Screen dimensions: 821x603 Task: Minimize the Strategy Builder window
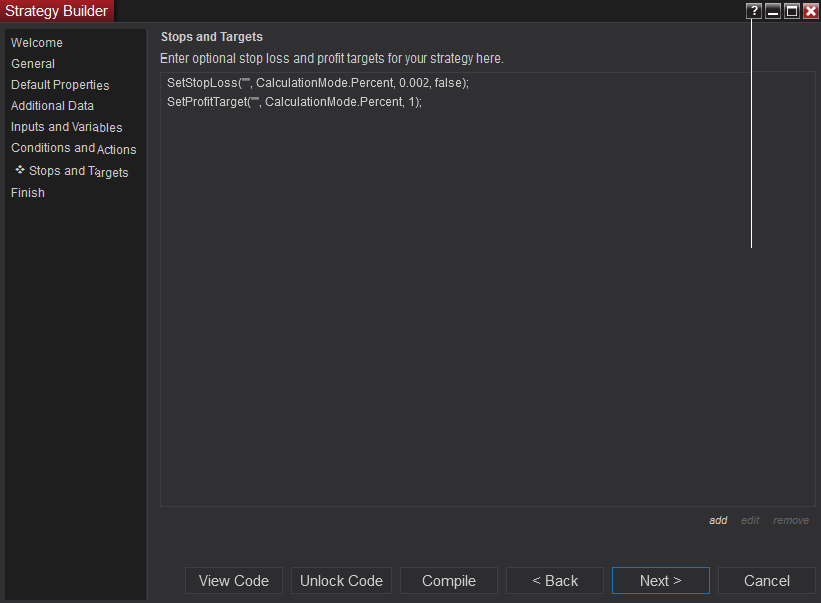point(773,11)
